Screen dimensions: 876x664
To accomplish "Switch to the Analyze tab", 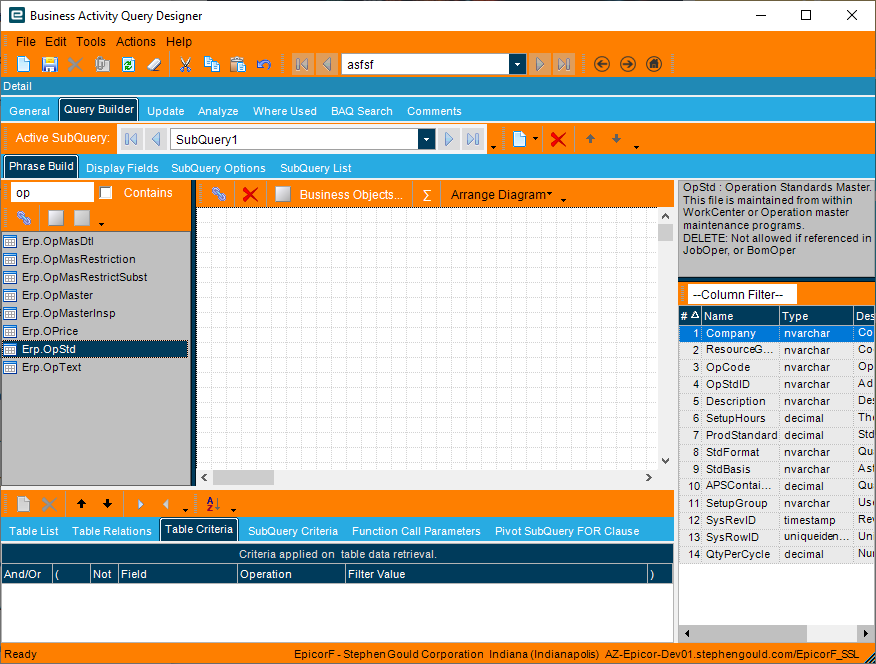I will coord(218,111).
